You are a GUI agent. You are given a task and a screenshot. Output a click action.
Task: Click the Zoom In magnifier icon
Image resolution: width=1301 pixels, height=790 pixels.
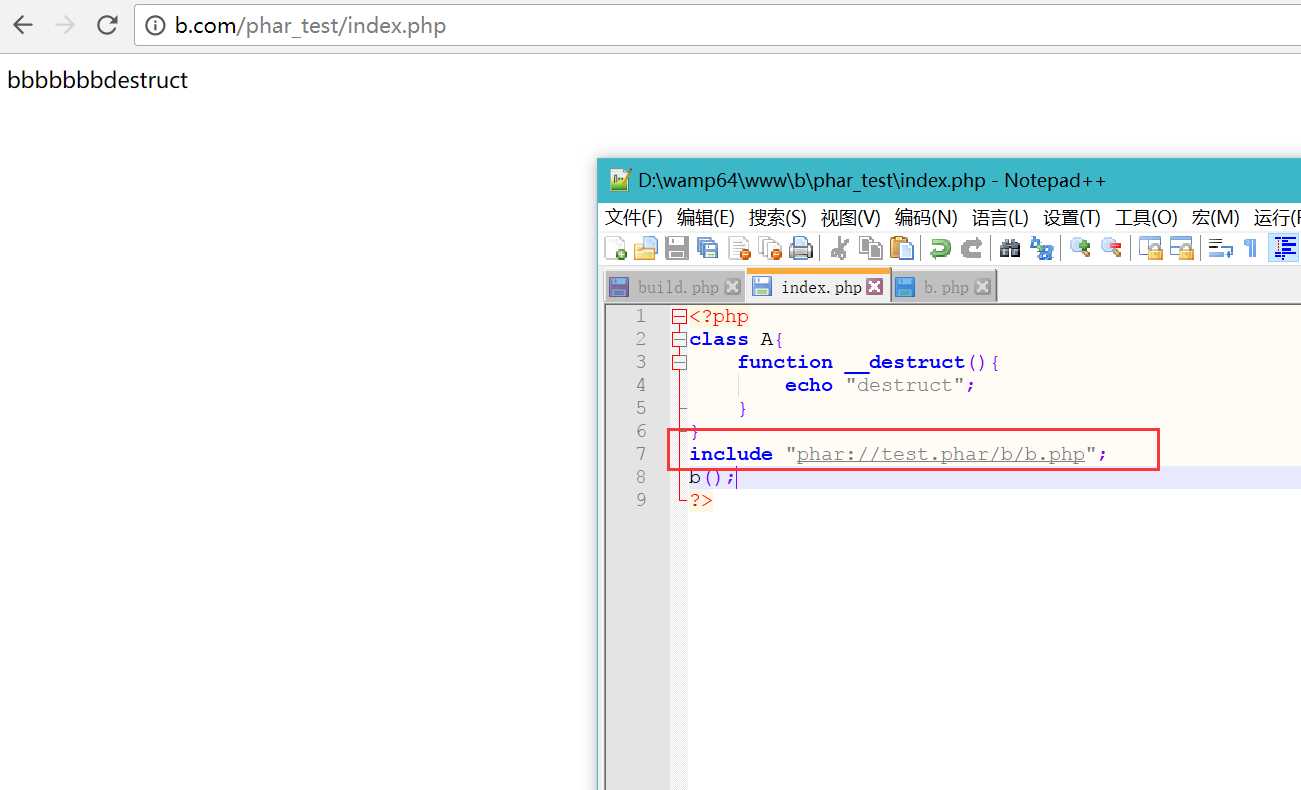coord(1080,248)
